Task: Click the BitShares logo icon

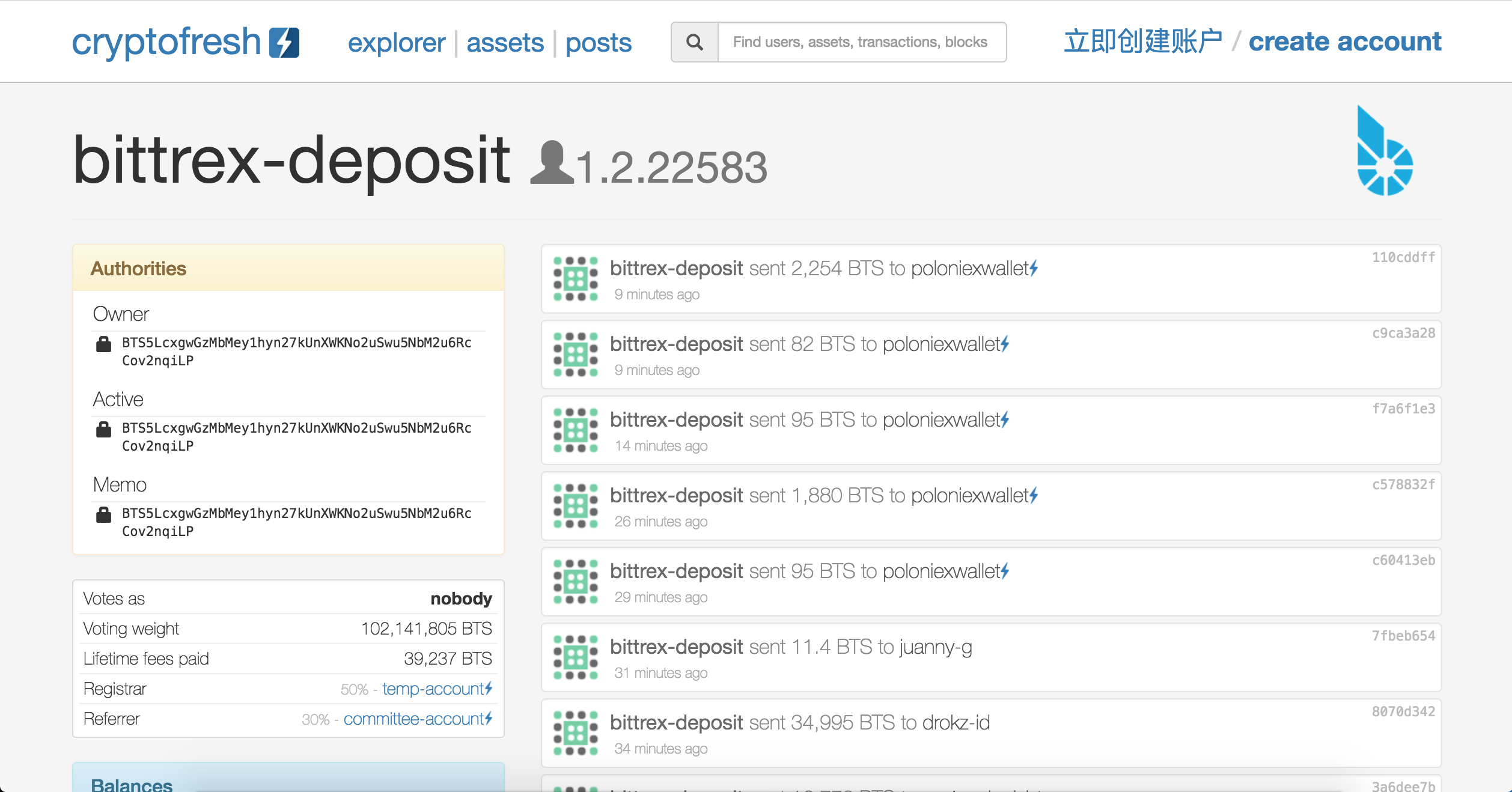Action: tap(1385, 151)
